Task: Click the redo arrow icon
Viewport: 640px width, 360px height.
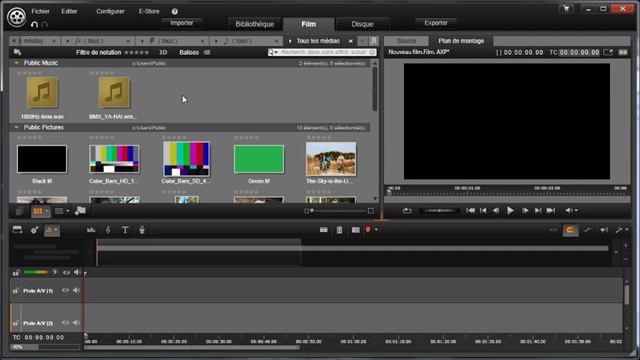Action: click(x=45, y=24)
